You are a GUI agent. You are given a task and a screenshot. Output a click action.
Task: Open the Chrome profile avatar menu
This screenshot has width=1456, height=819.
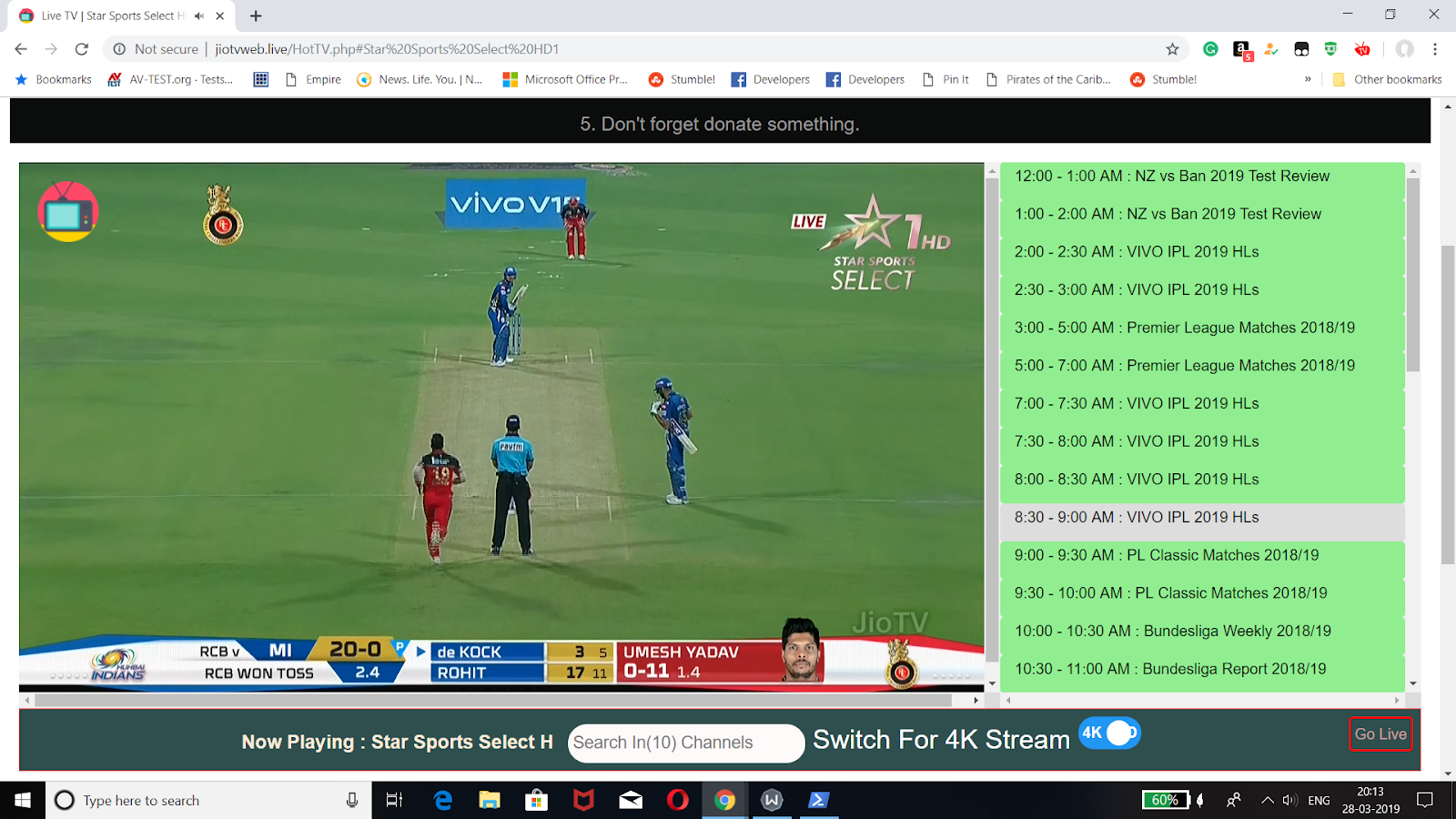[x=1405, y=49]
